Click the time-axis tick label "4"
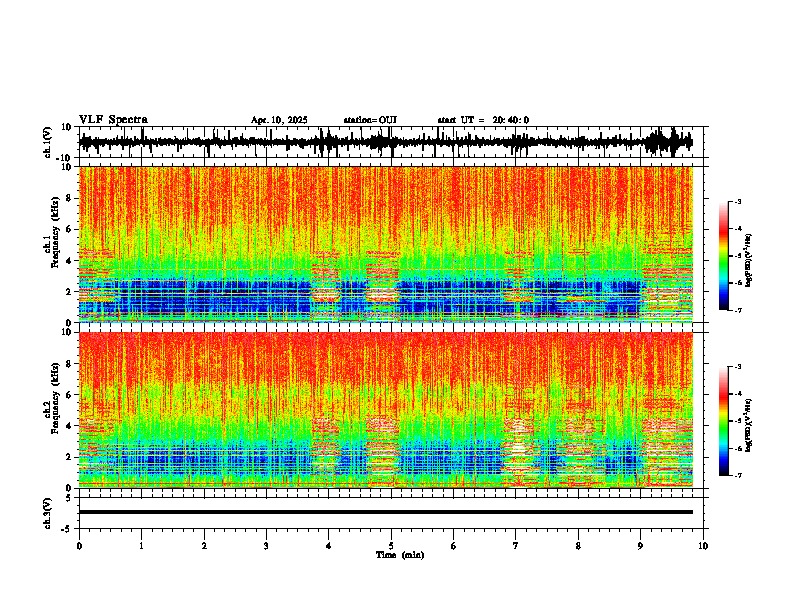Viewport: 792px width, 612px height. (x=328, y=546)
